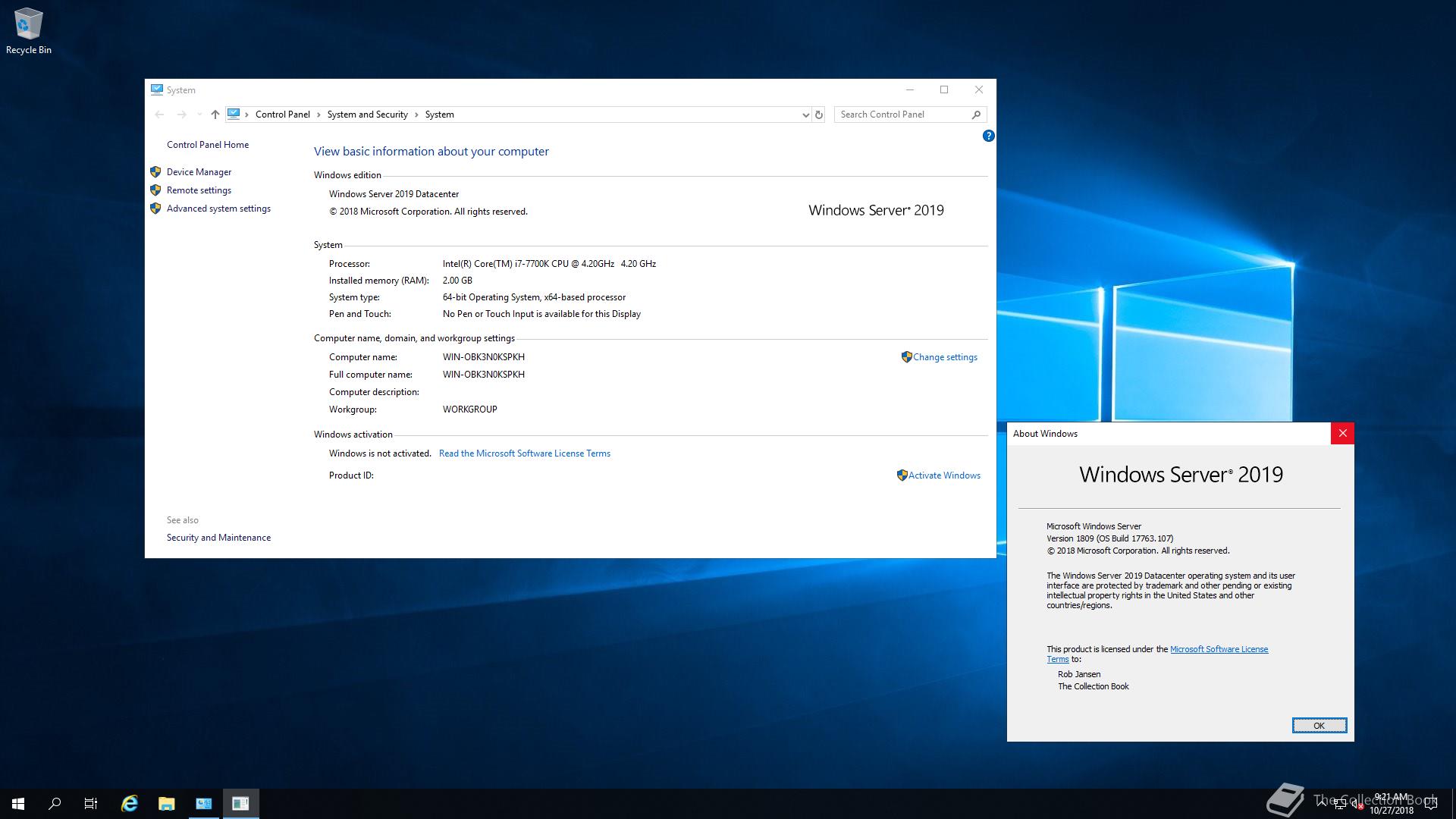Open File Explorer from taskbar

(167, 804)
